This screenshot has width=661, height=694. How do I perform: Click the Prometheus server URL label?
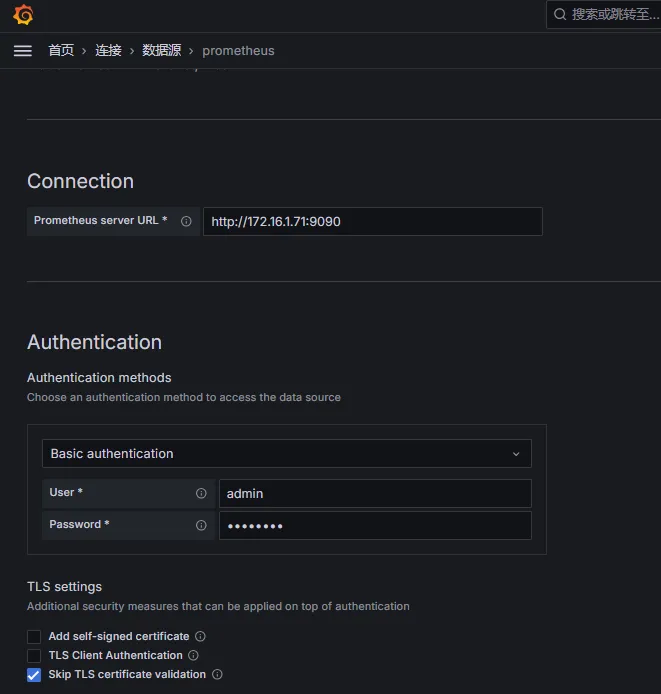[101, 220]
